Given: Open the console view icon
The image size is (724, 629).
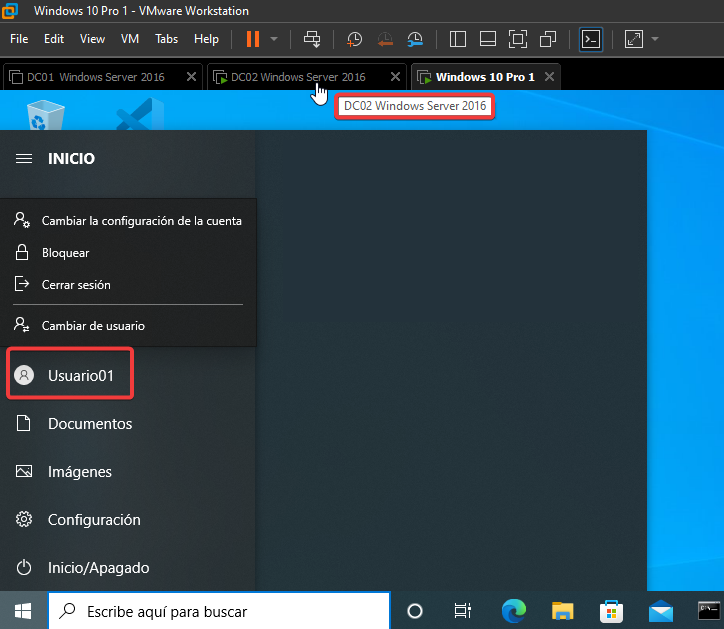Looking at the screenshot, I should pyautogui.click(x=591, y=39).
